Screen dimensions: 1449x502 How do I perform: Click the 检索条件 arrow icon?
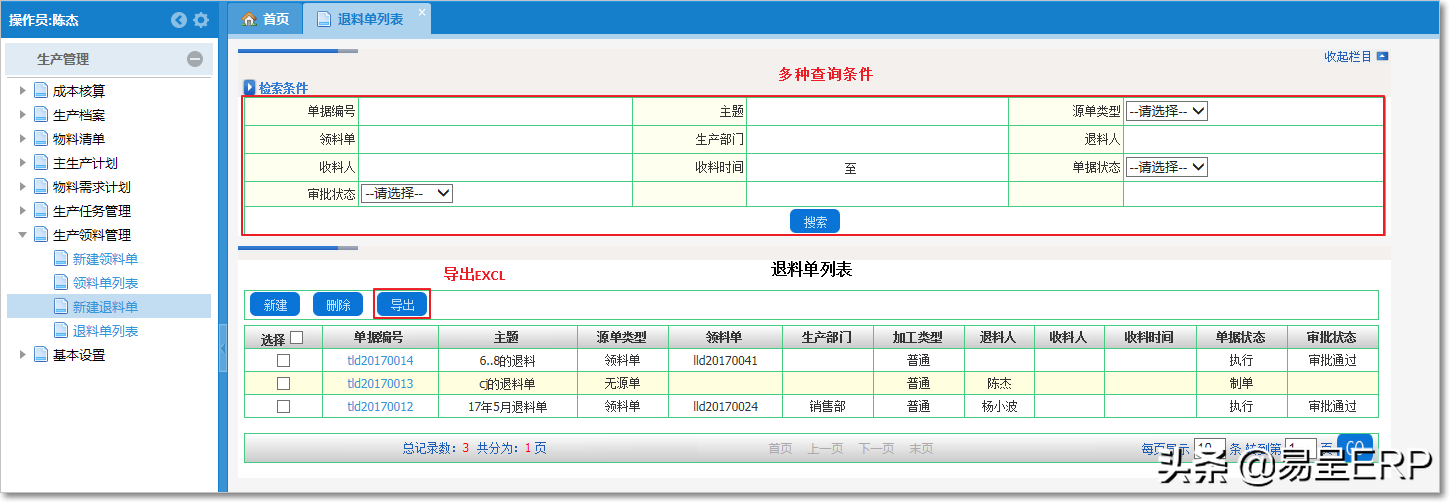point(250,88)
